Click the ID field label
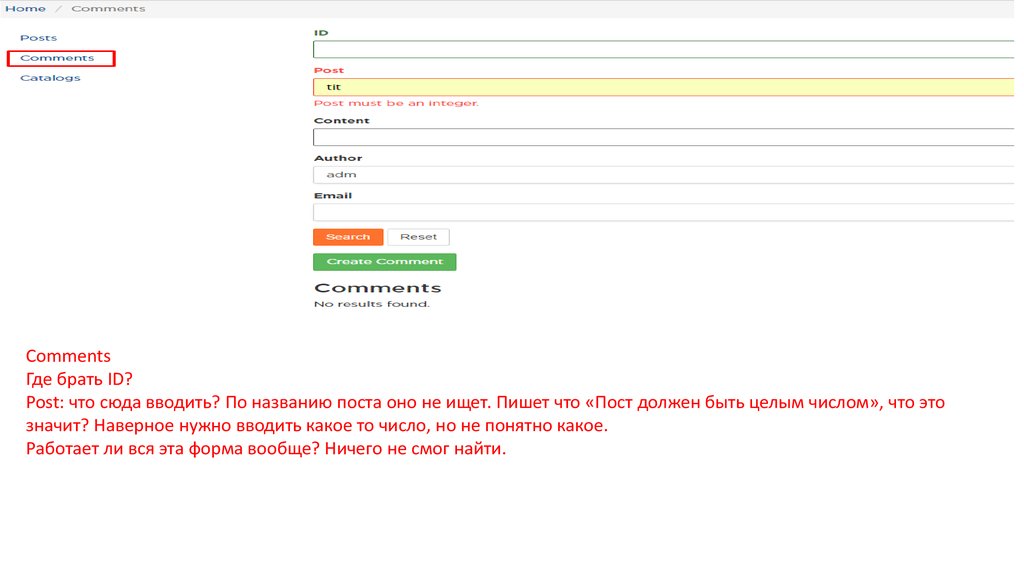Image resolution: width=1024 pixels, height=574 pixels. pyautogui.click(x=321, y=33)
